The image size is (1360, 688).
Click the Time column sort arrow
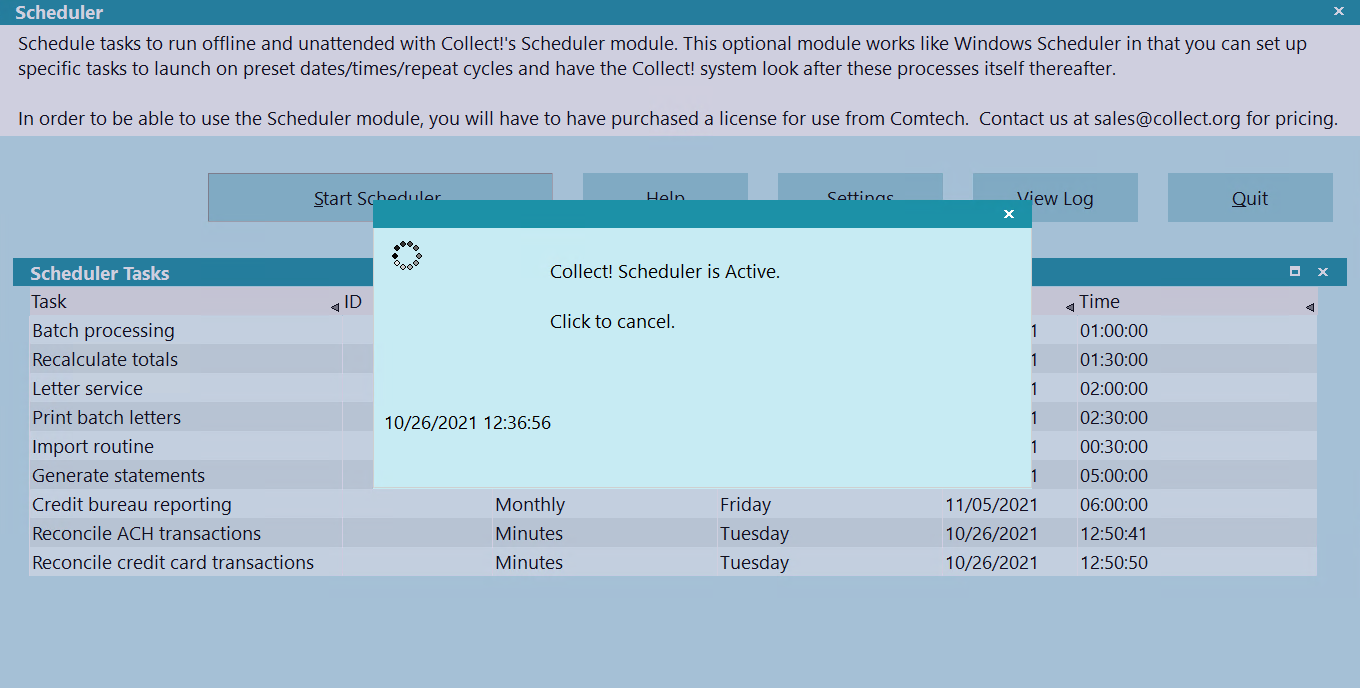[1310, 307]
